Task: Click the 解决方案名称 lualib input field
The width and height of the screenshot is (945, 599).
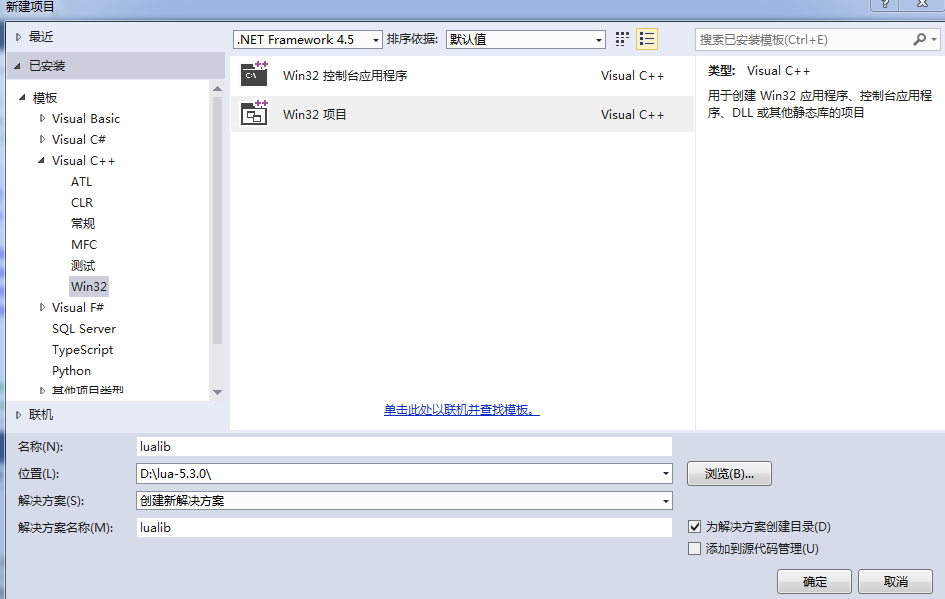Action: pos(404,527)
